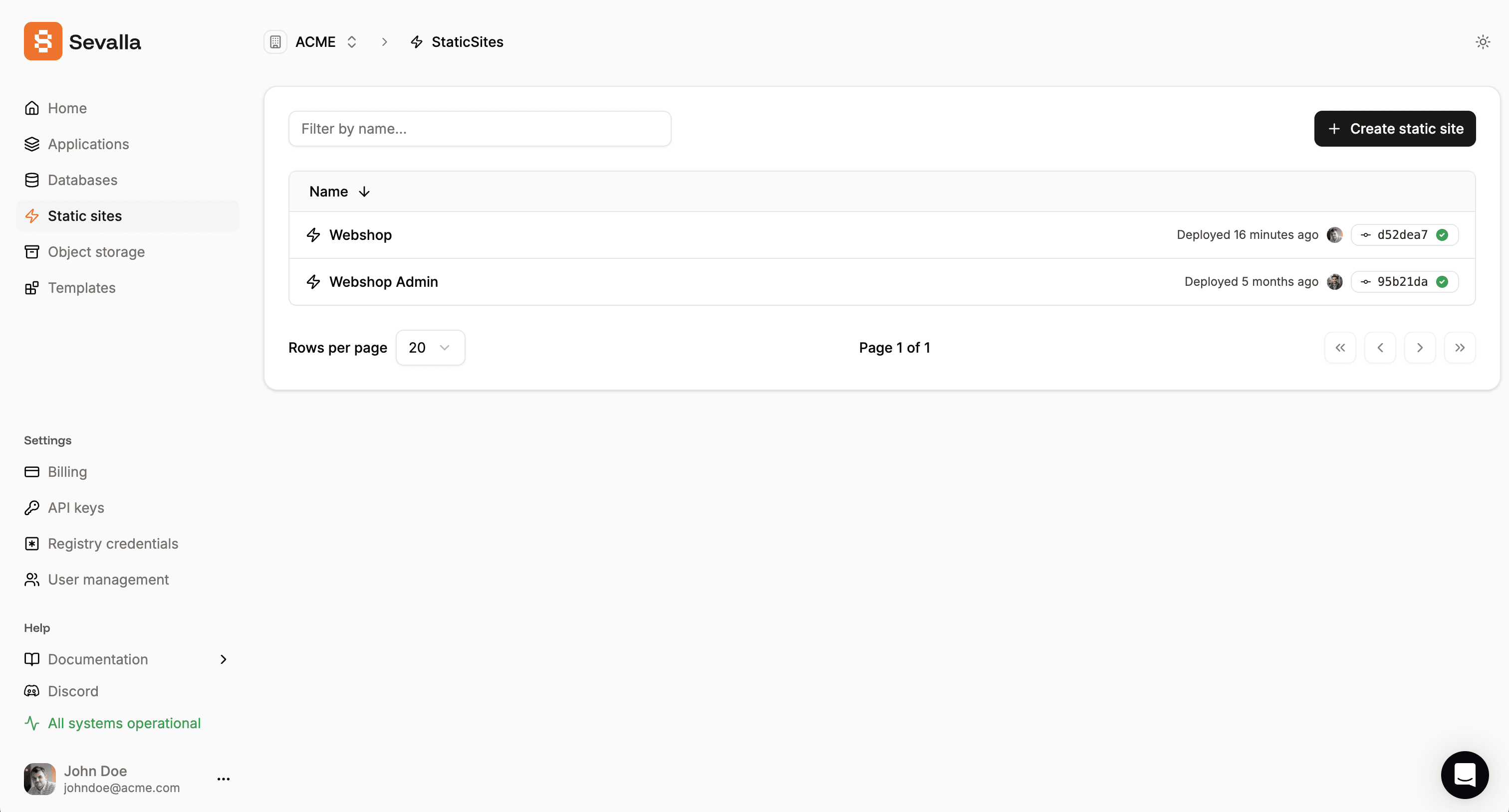Screen dimensions: 1509x812
Task: Click the Sevalla logo icon
Action: tap(42, 41)
